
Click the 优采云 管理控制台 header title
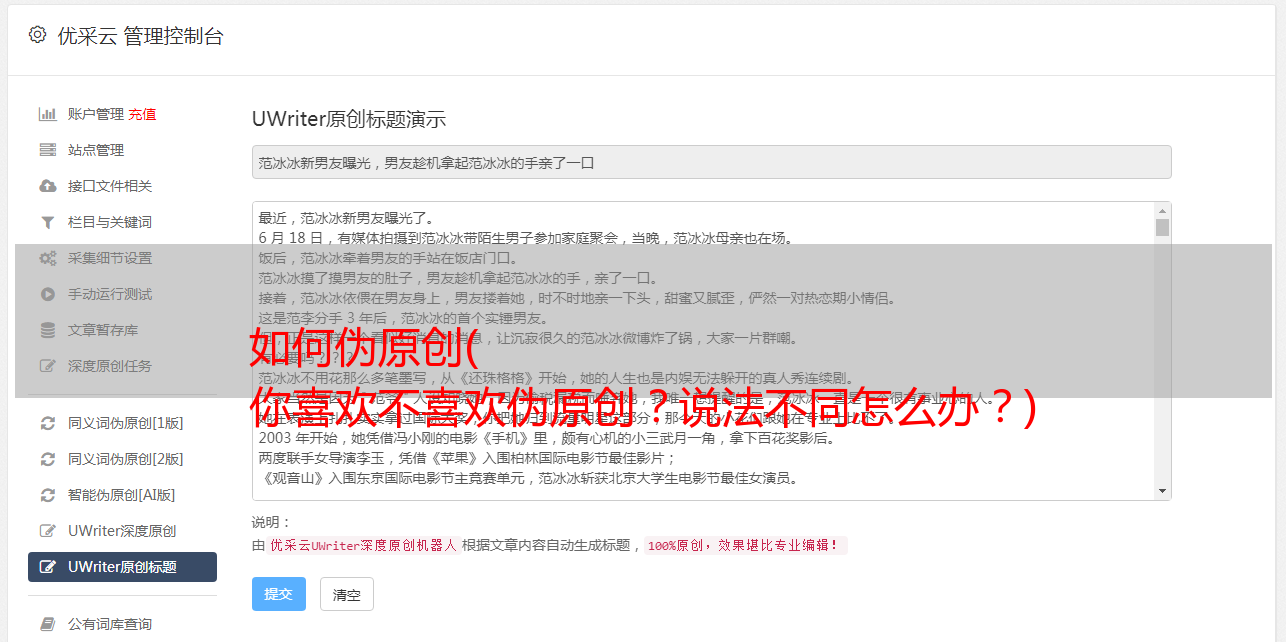point(140,36)
